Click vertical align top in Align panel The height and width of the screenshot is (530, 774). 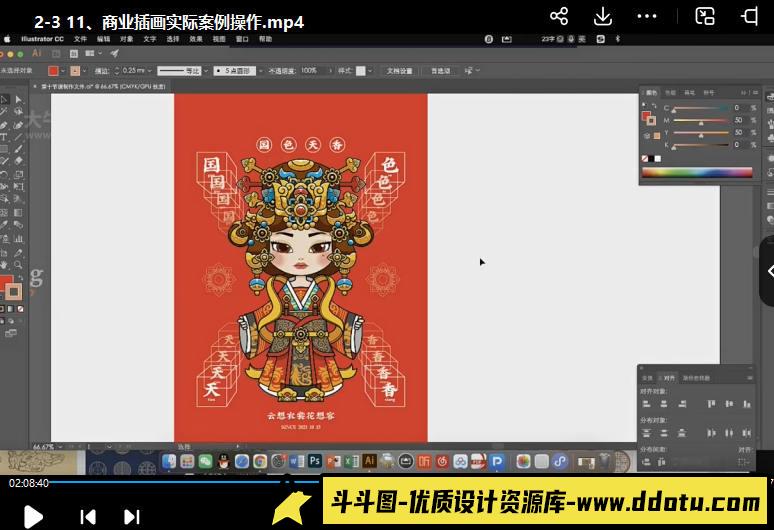tap(711, 404)
